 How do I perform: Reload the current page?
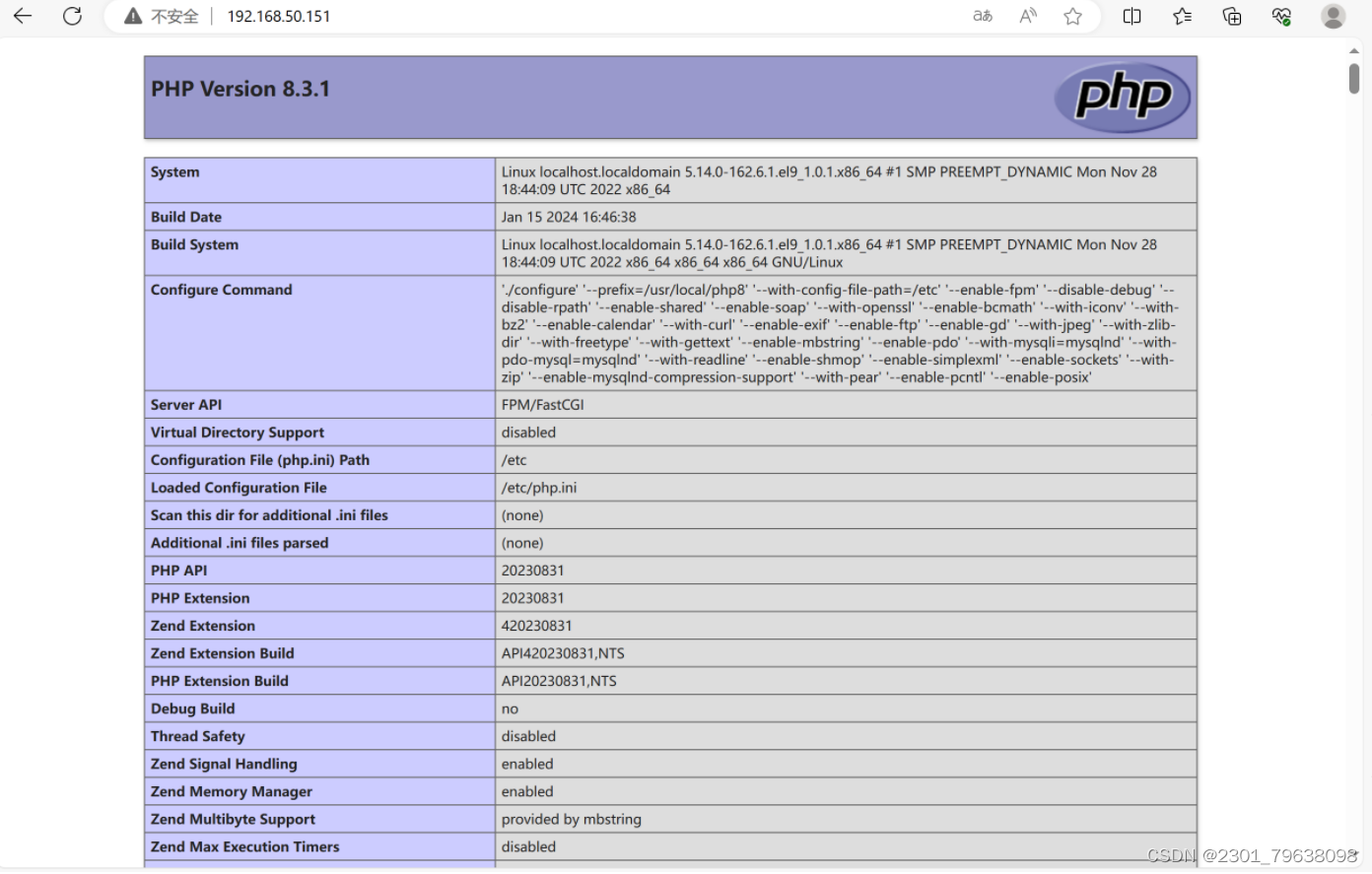pos(72,16)
